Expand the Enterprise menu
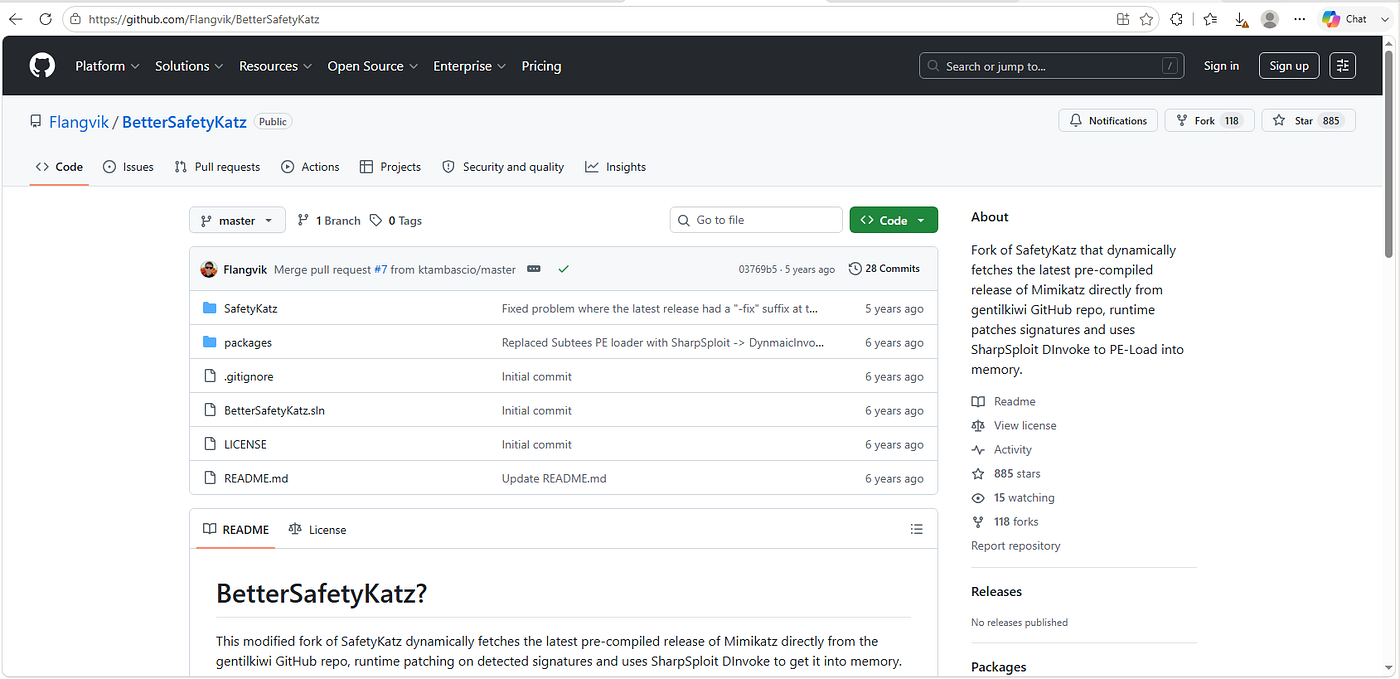Viewport: 1400px width, 679px height. 470,66
